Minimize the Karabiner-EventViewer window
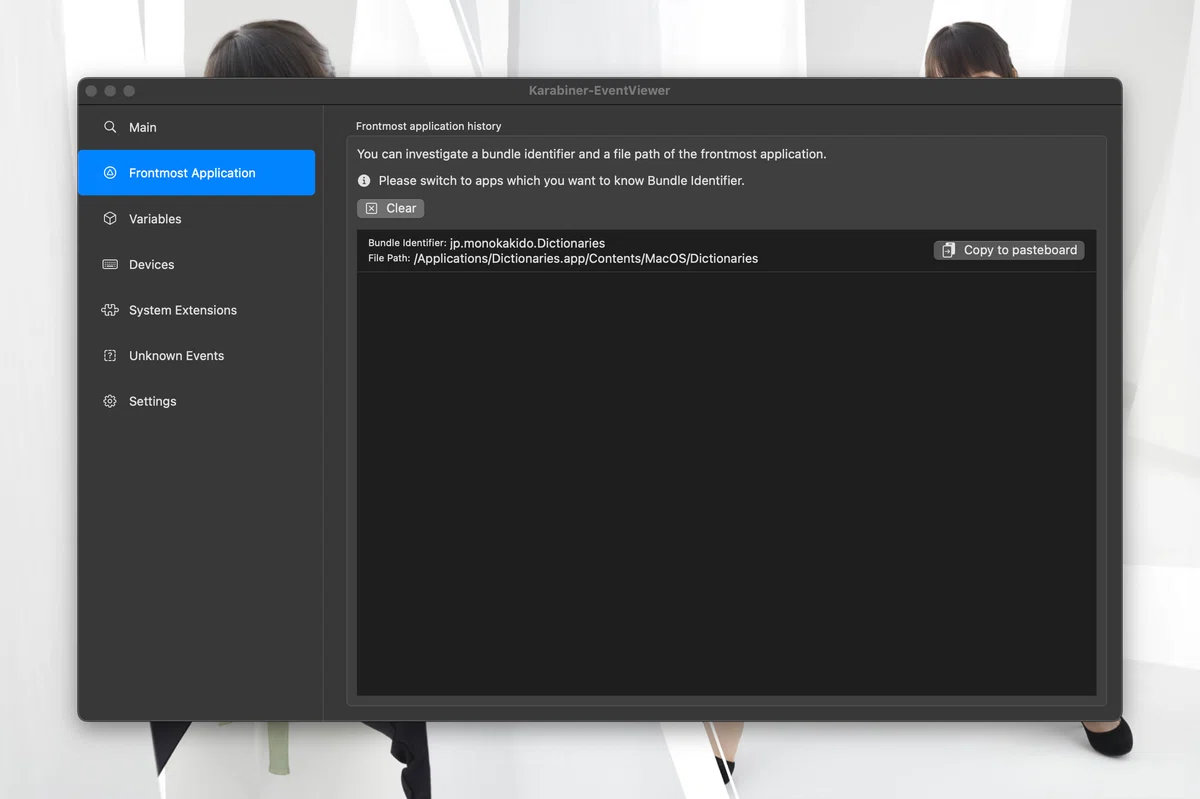The image size is (1200, 799). coord(110,91)
